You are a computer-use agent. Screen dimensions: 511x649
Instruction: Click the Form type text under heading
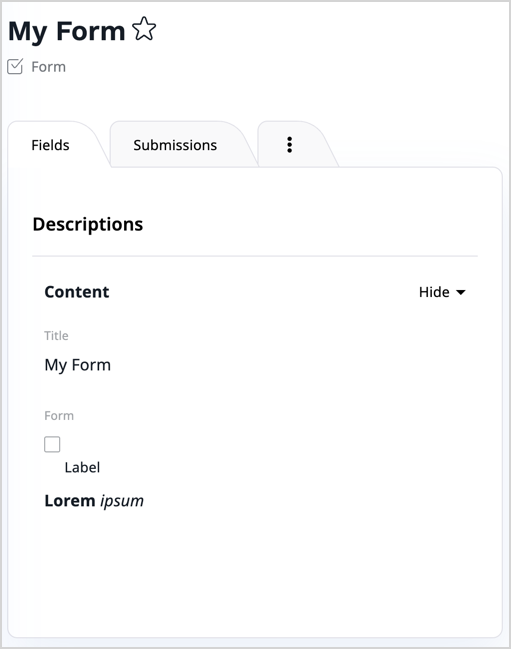tap(48, 67)
